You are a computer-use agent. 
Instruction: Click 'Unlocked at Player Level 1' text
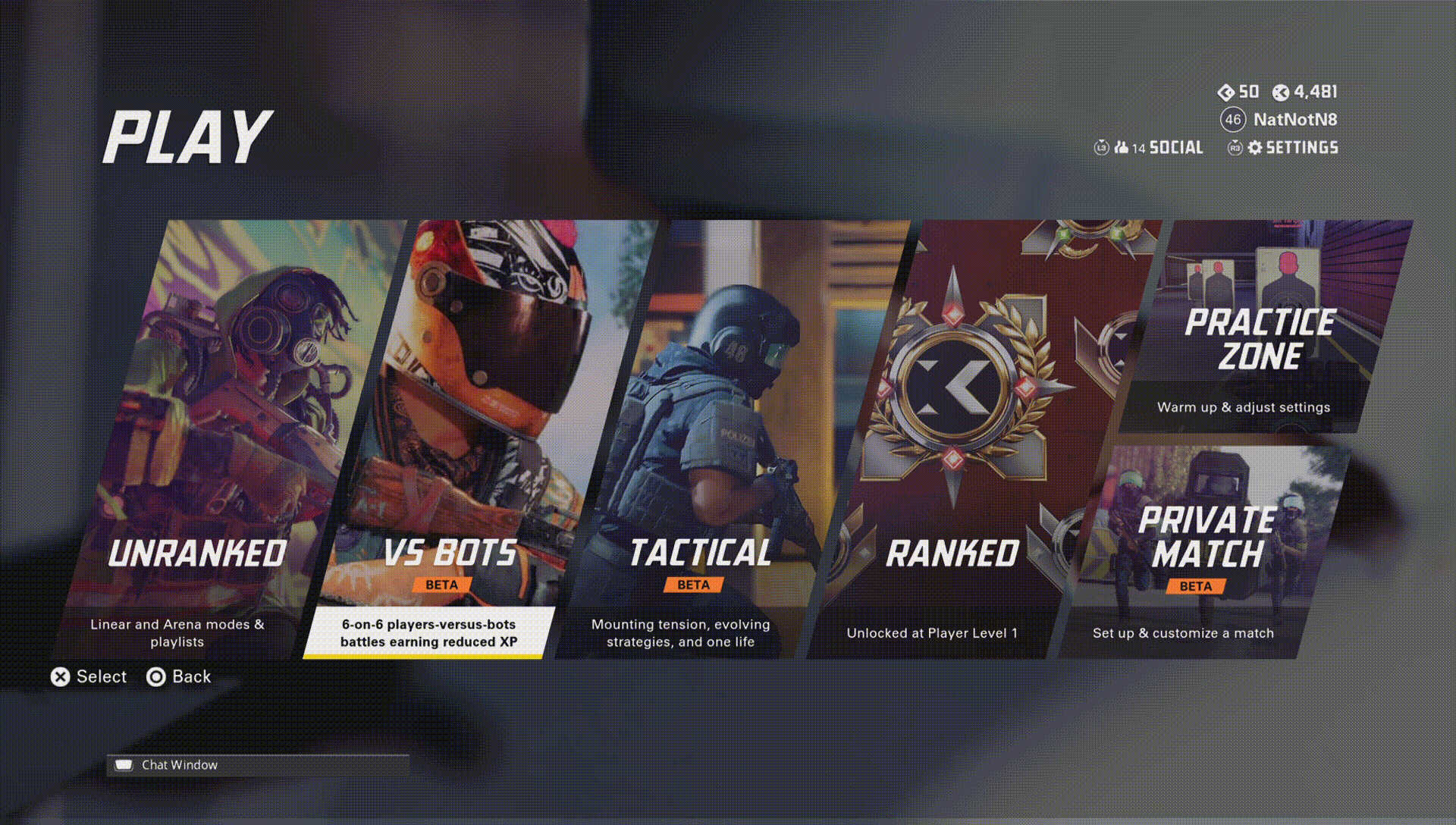(932, 633)
